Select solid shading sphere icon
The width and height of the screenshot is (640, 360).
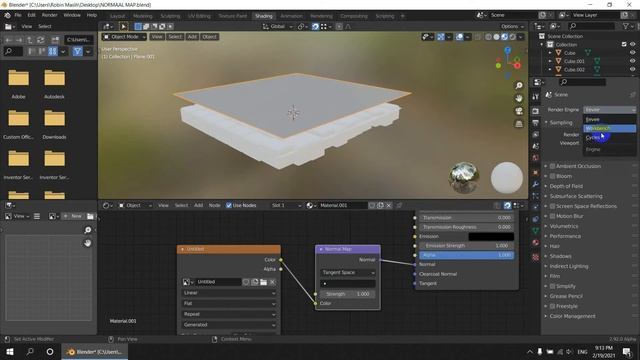[496, 37]
